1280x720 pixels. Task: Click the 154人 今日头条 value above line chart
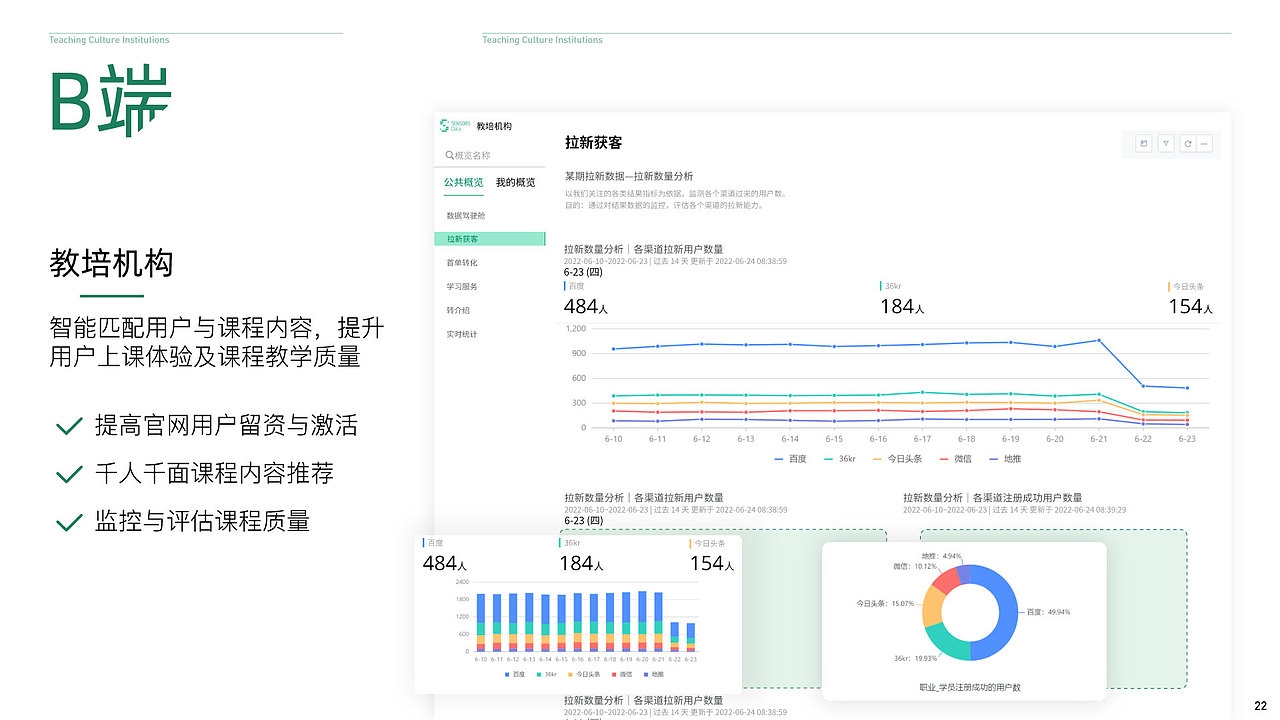pyautogui.click(x=1190, y=307)
